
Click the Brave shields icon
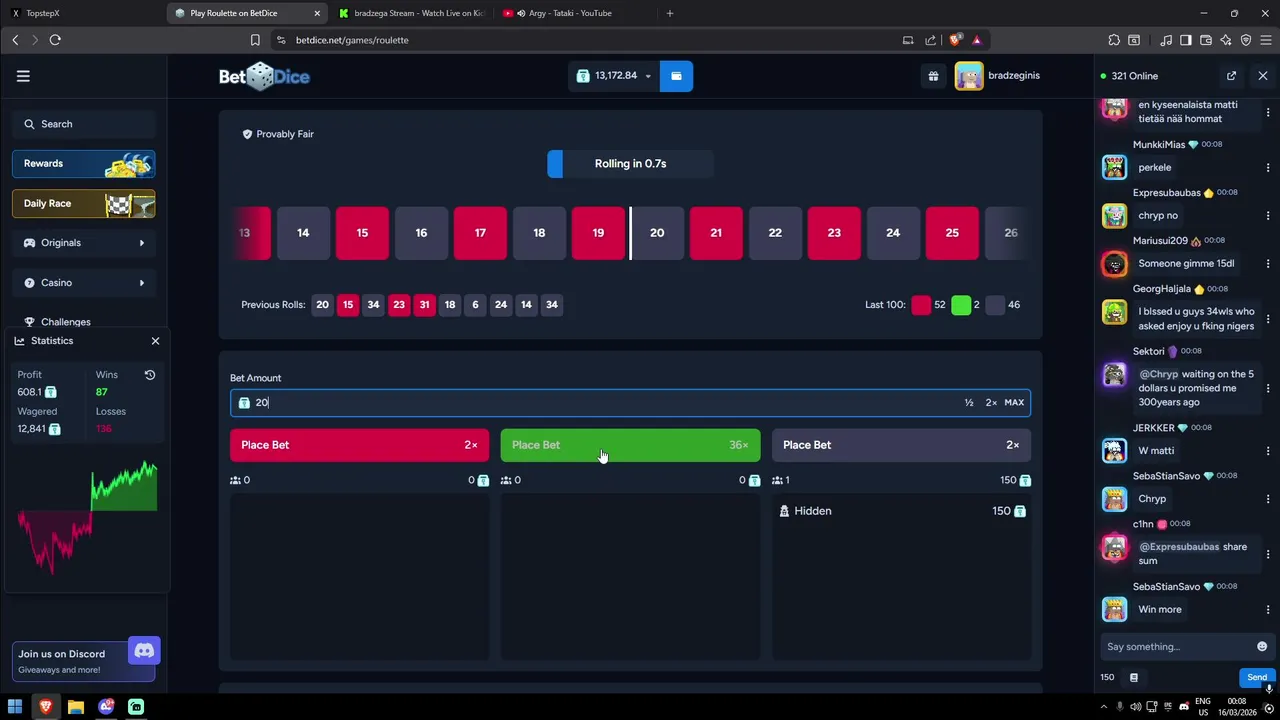coord(956,40)
